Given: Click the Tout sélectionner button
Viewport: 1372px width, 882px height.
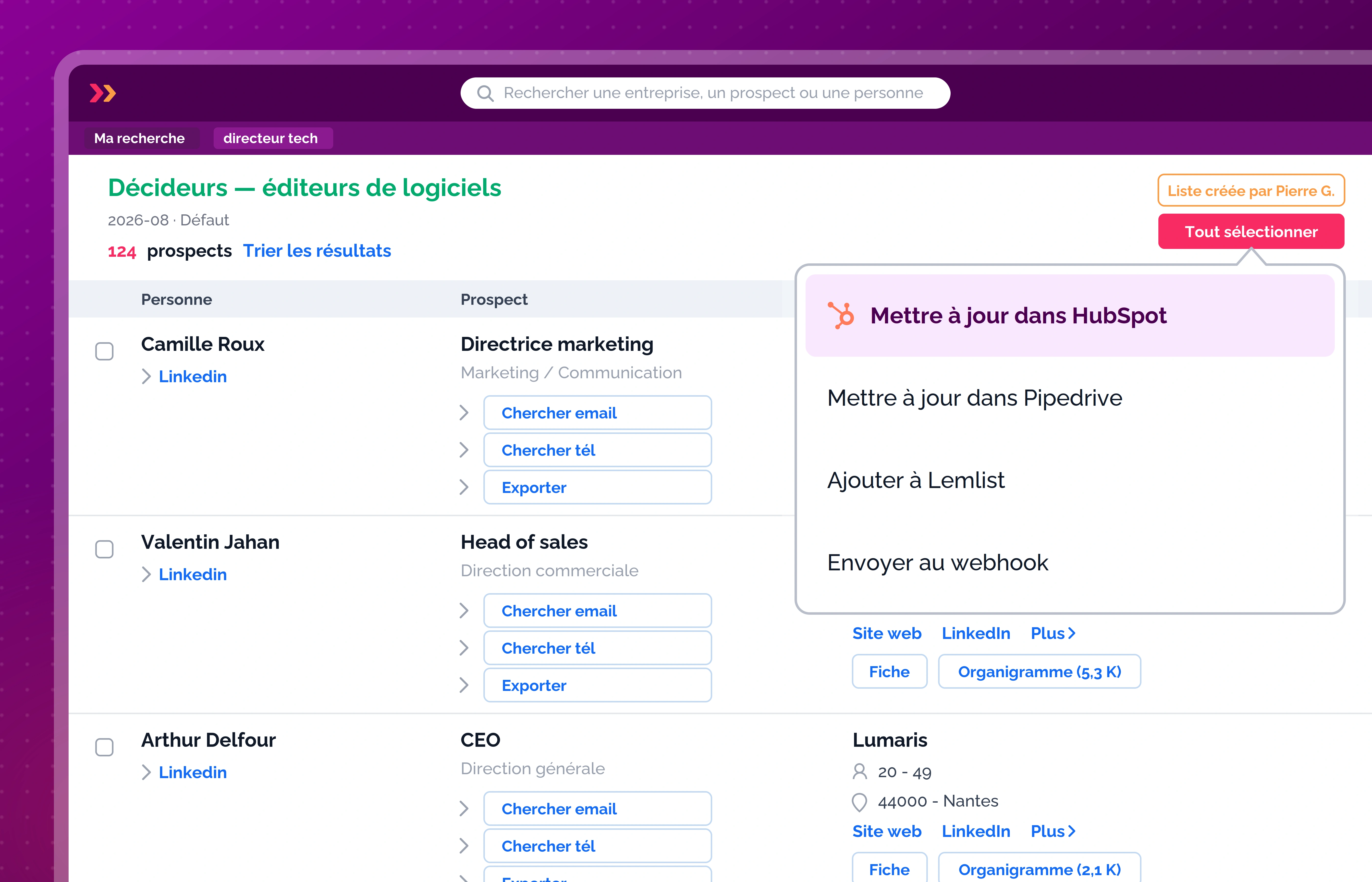Looking at the screenshot, I should click(x=1251, y=231).
